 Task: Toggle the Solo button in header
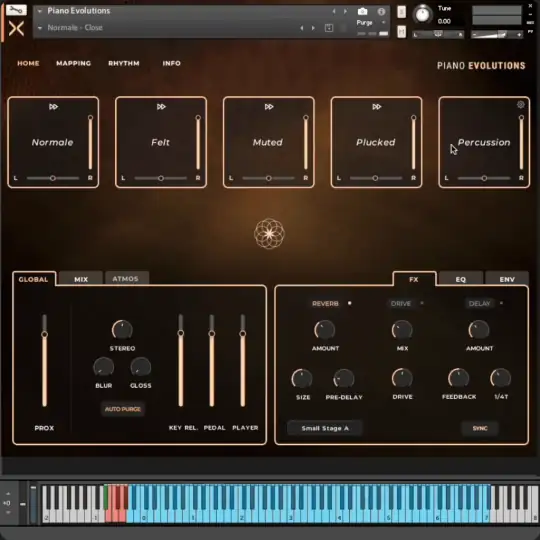pos(401,12)
